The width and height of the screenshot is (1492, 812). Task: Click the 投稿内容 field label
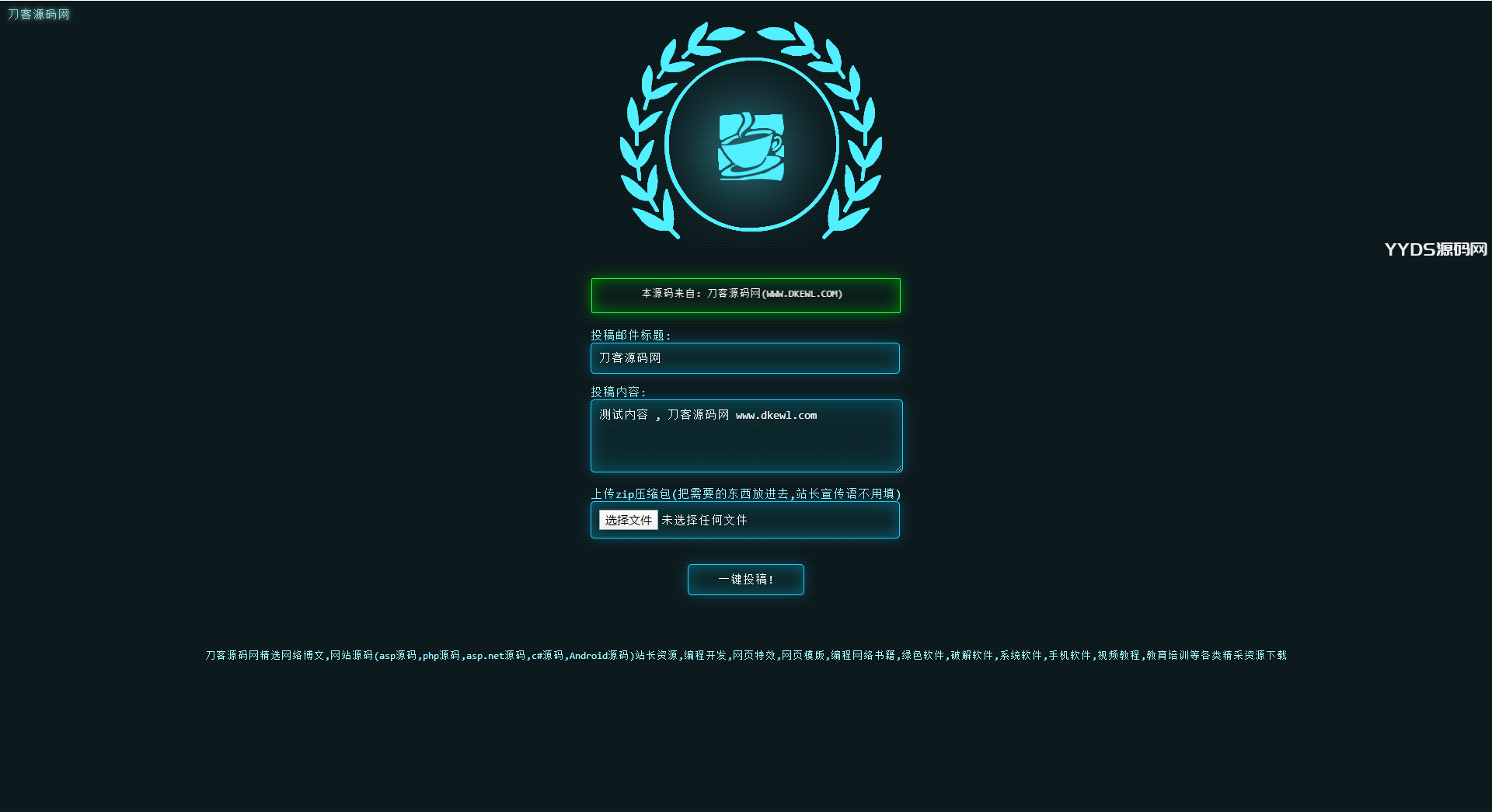tap(618, 392)
